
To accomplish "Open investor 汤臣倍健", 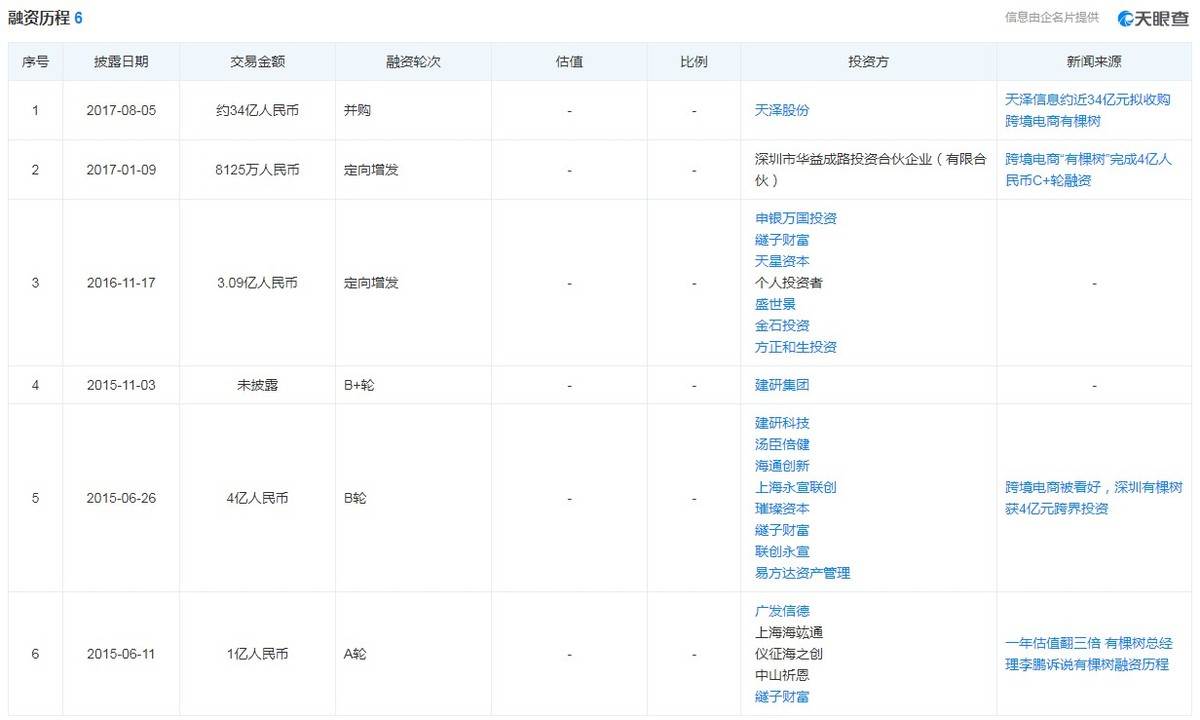I will 782,444.
